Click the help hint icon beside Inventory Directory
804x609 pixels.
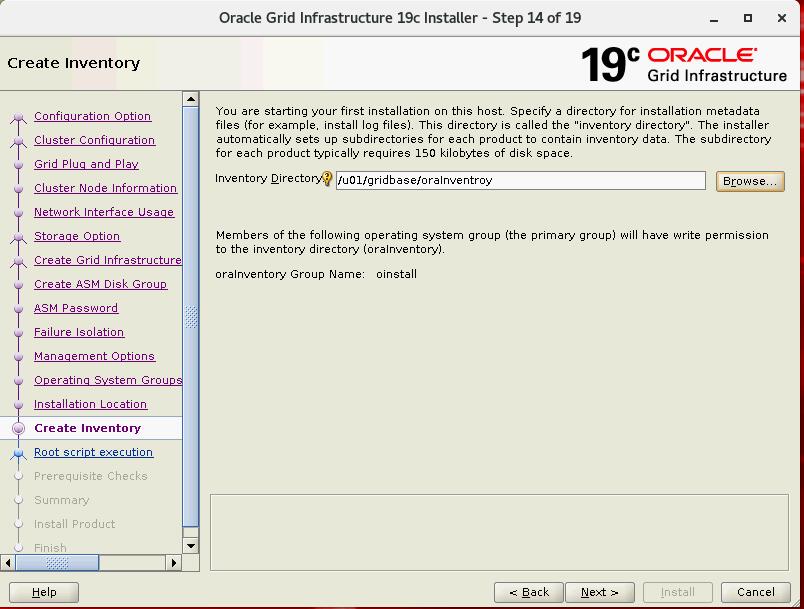327,180
